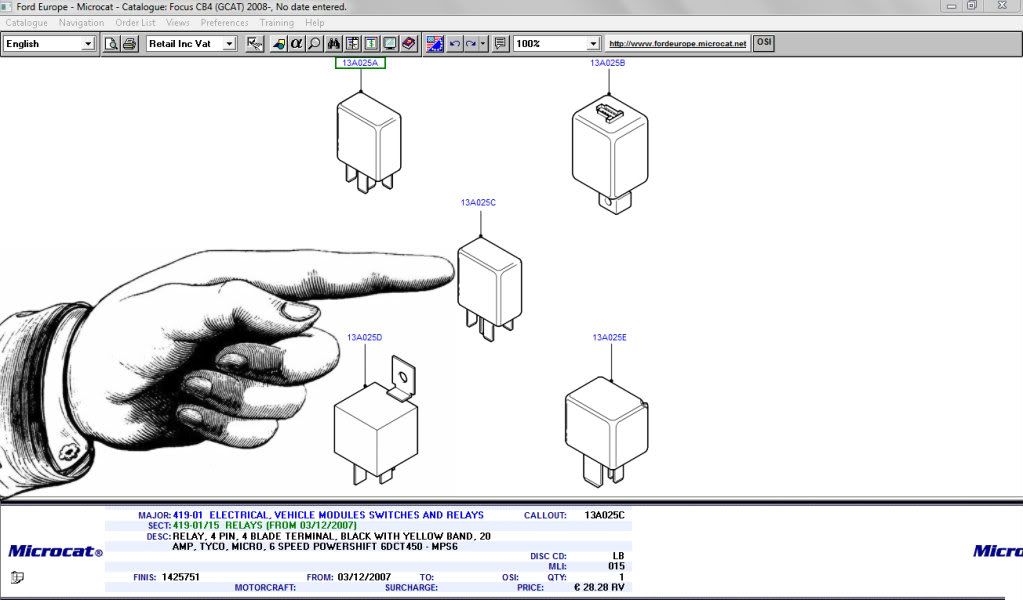
Task: Click the printer icon in the toolbar
Action: pyautogui.click(x=130, y=44)
